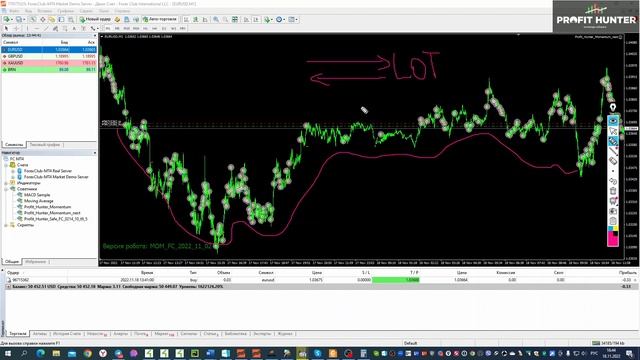Screen dimensions: 640x360
Task: Close order 96715362 with x button
Action: (635, 280)
